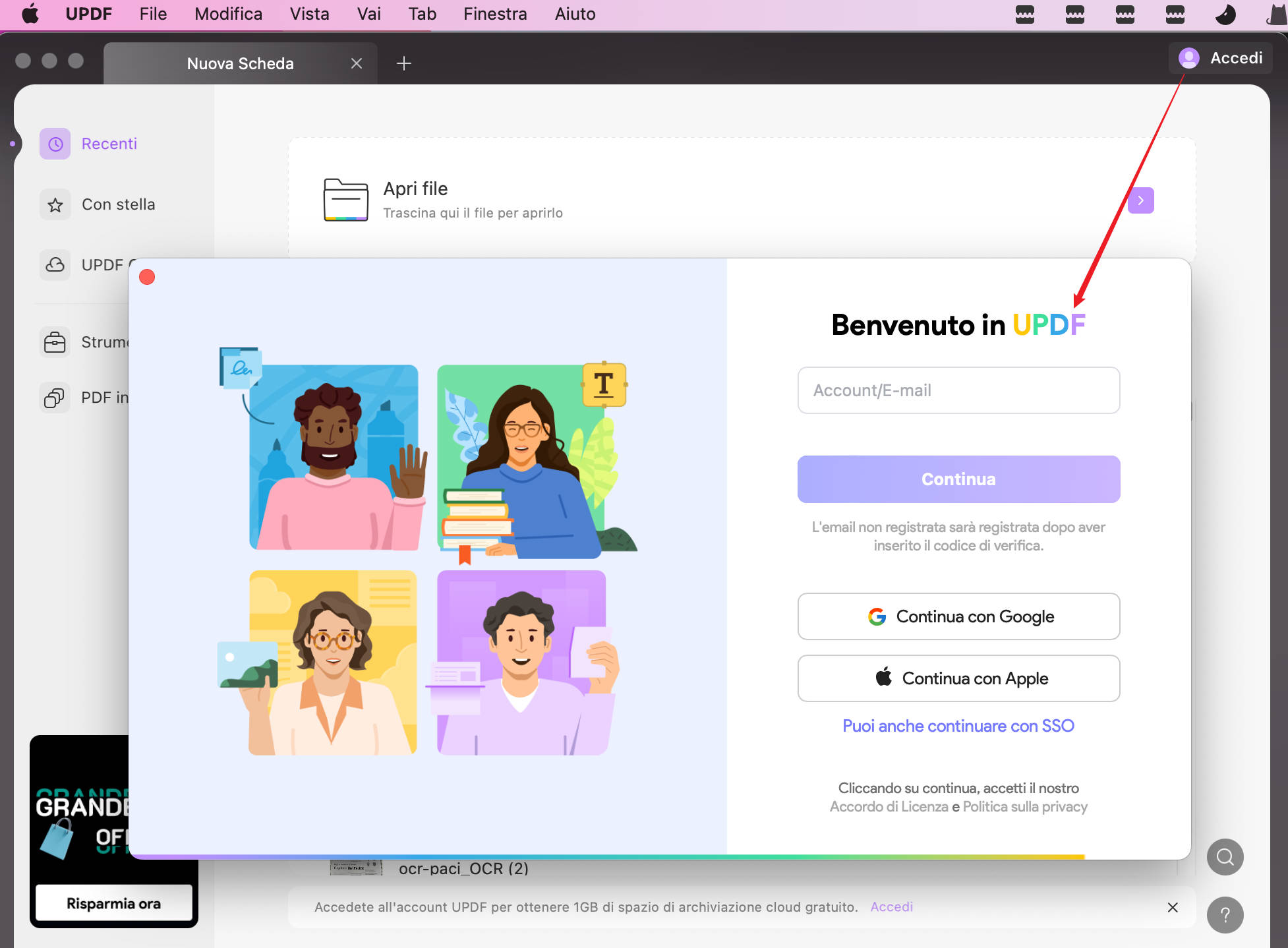Choose Continua con Google
This screenshot has height=948, width=1288.
(958, 616)
